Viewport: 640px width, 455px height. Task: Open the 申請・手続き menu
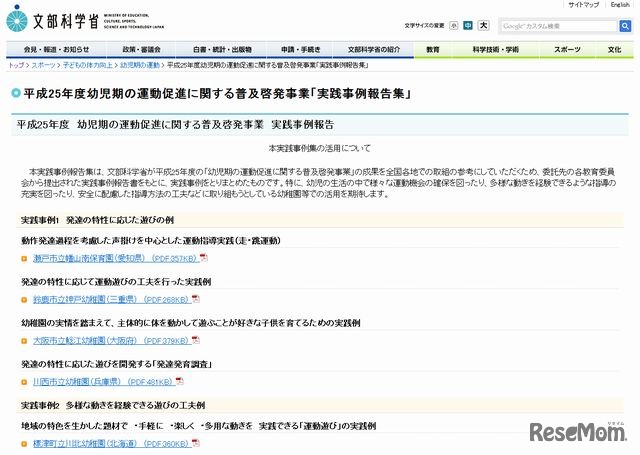300,50
